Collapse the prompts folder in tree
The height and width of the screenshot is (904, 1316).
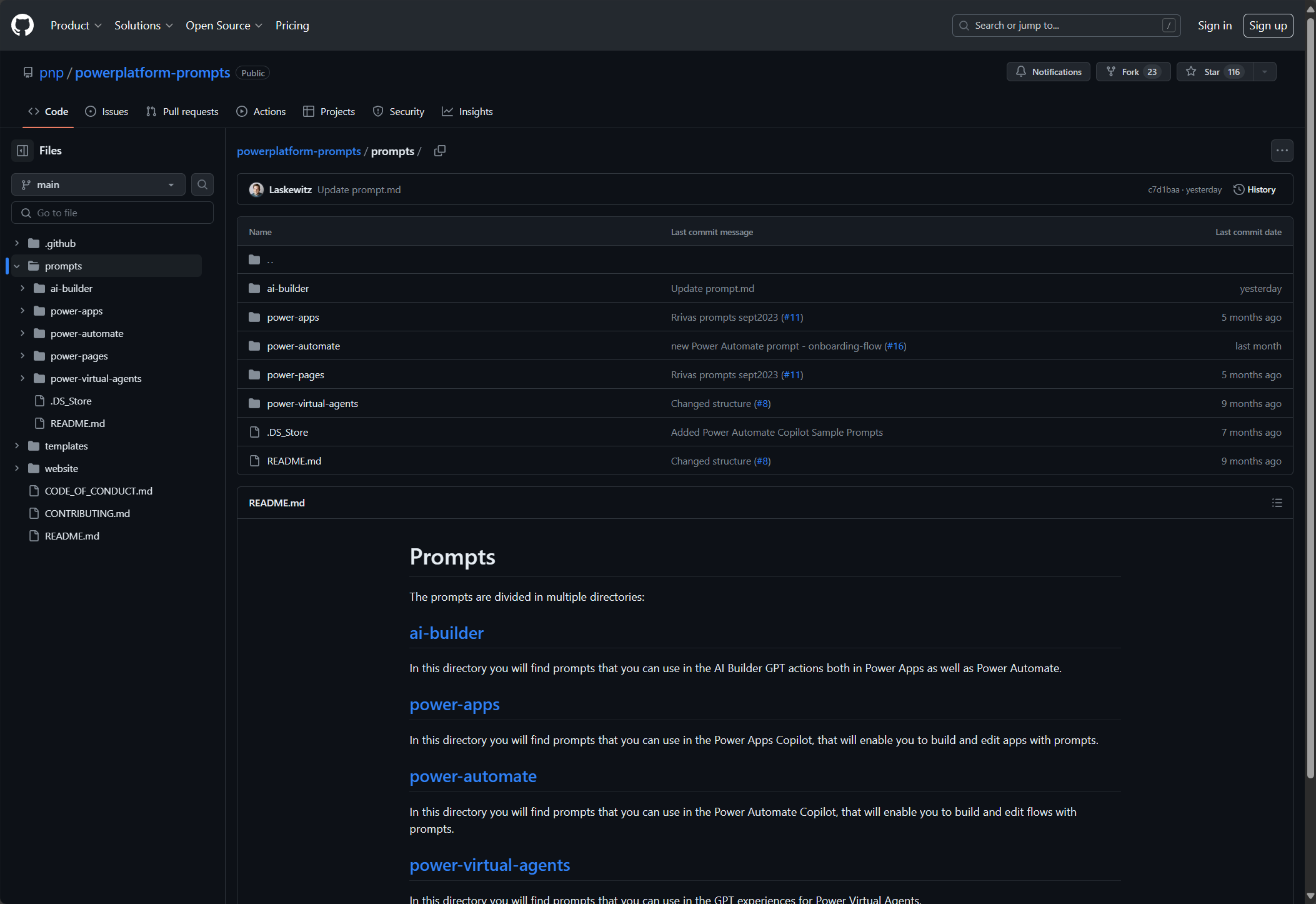tap(17, 266)
